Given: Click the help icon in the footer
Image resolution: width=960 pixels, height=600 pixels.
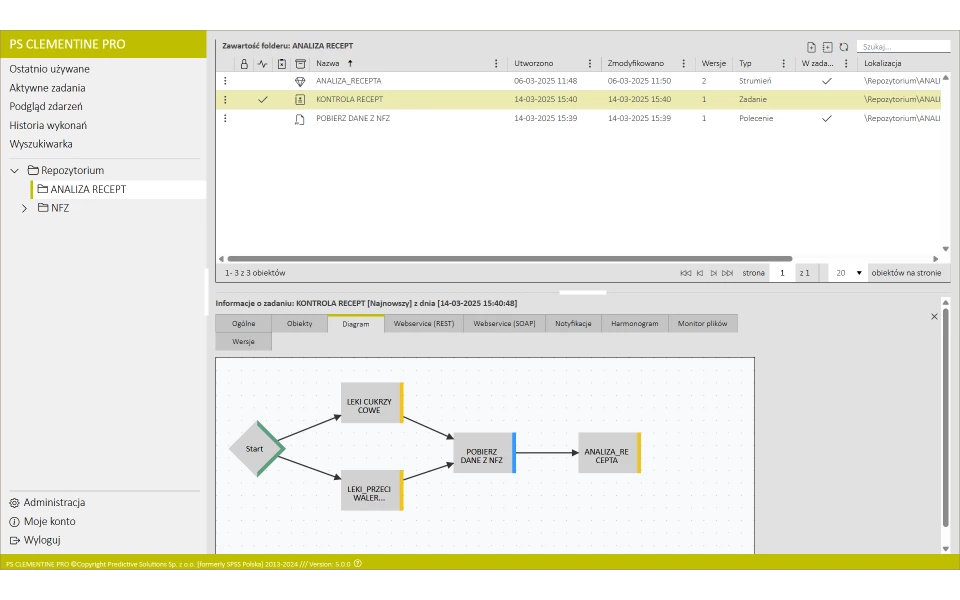Looking at the screenshot, I should click(x=357, y=563).
